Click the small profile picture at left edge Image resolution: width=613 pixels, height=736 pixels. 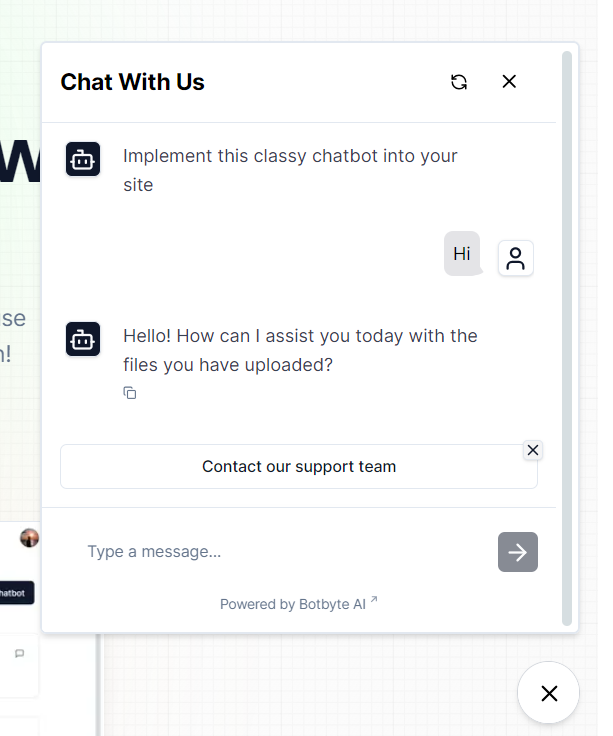point(29,538)
